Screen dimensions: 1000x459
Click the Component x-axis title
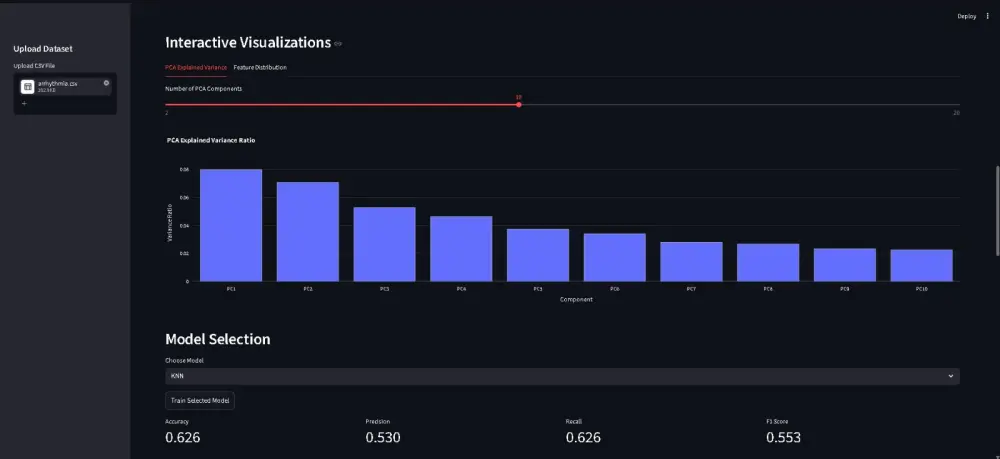coord(577,300)
